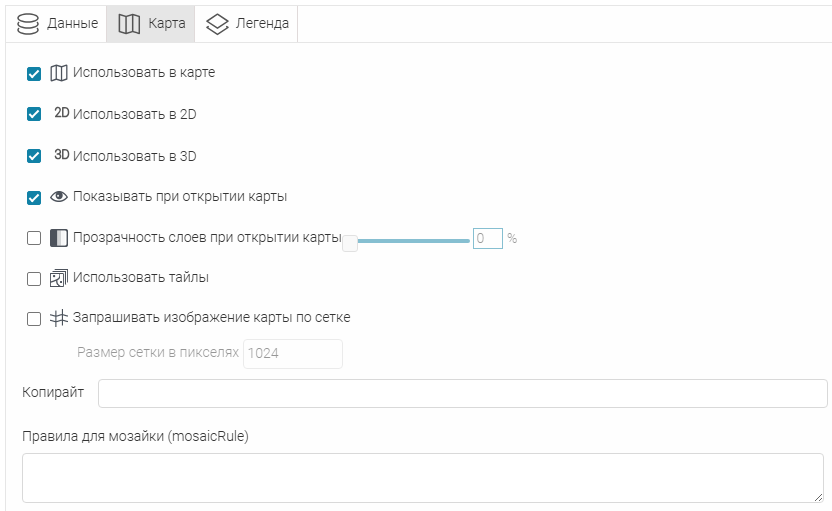
Task: Click the tiles icon beside Использовать тайлы
Action: pos(59,278)
